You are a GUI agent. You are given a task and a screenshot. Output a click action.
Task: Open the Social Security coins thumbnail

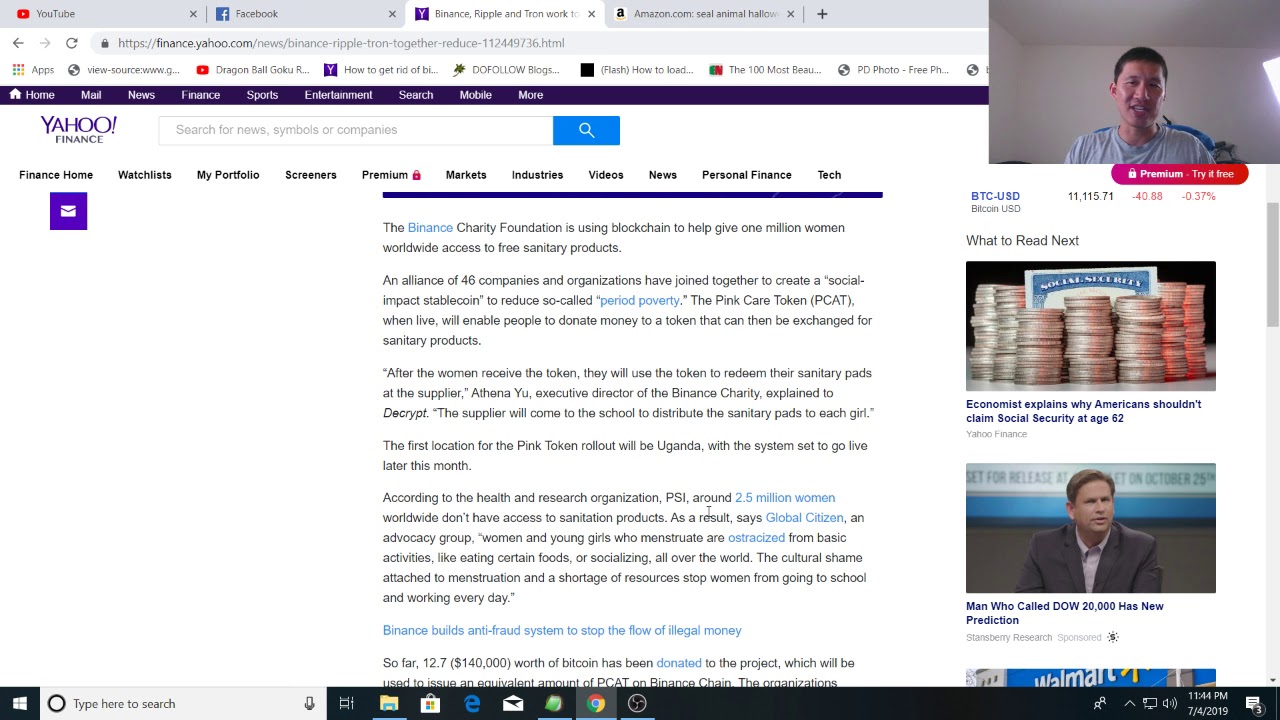pyautogui.click(x=1091, y=326)
